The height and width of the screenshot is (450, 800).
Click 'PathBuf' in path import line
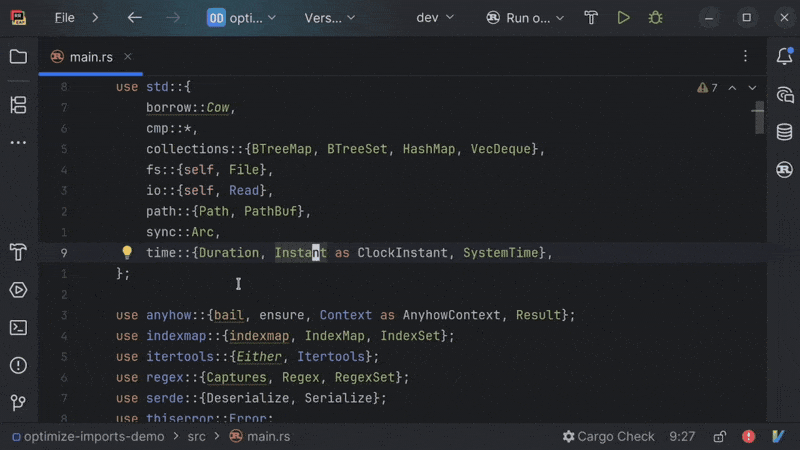270,211
